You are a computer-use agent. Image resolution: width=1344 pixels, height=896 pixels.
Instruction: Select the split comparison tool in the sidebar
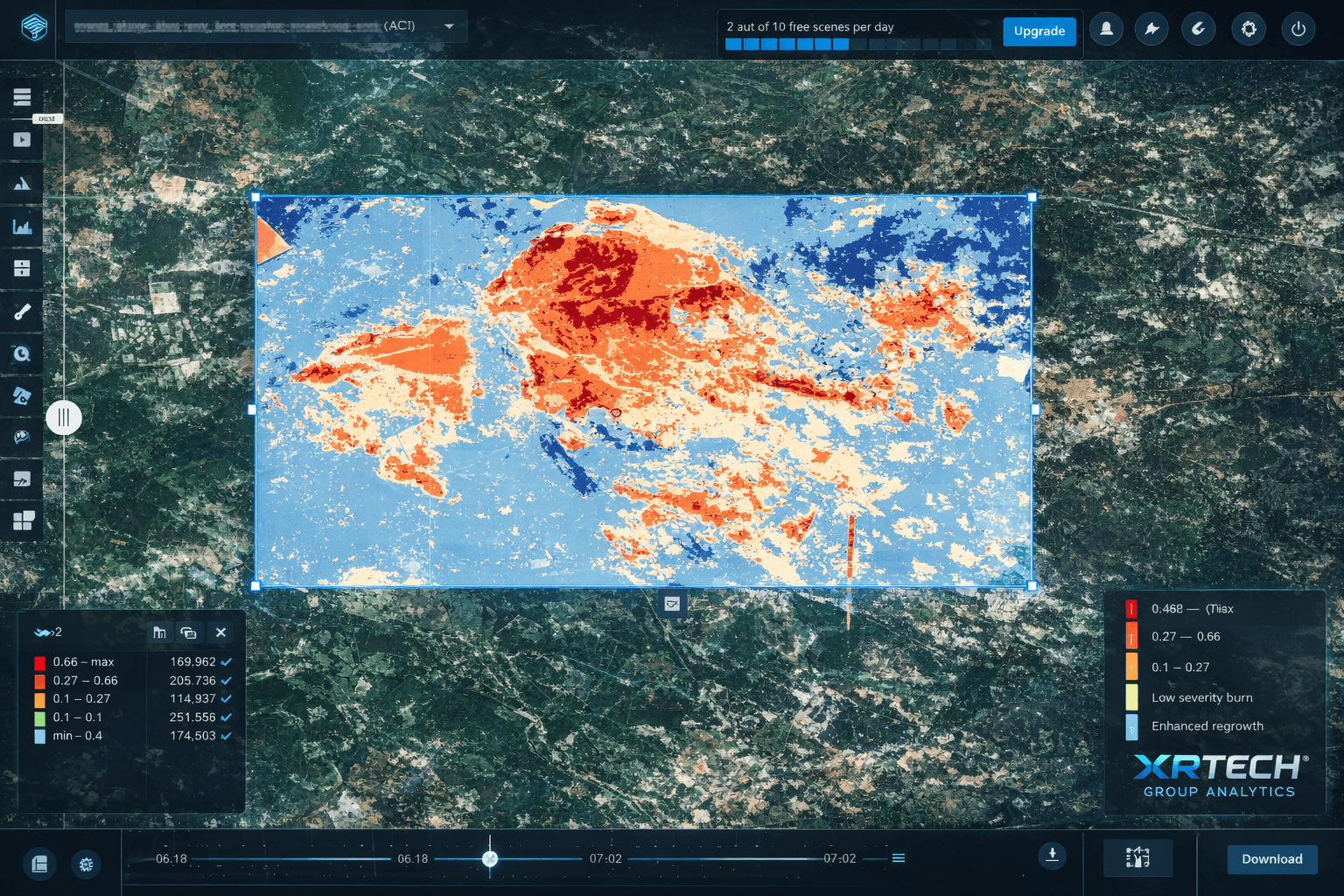[22, 269]
